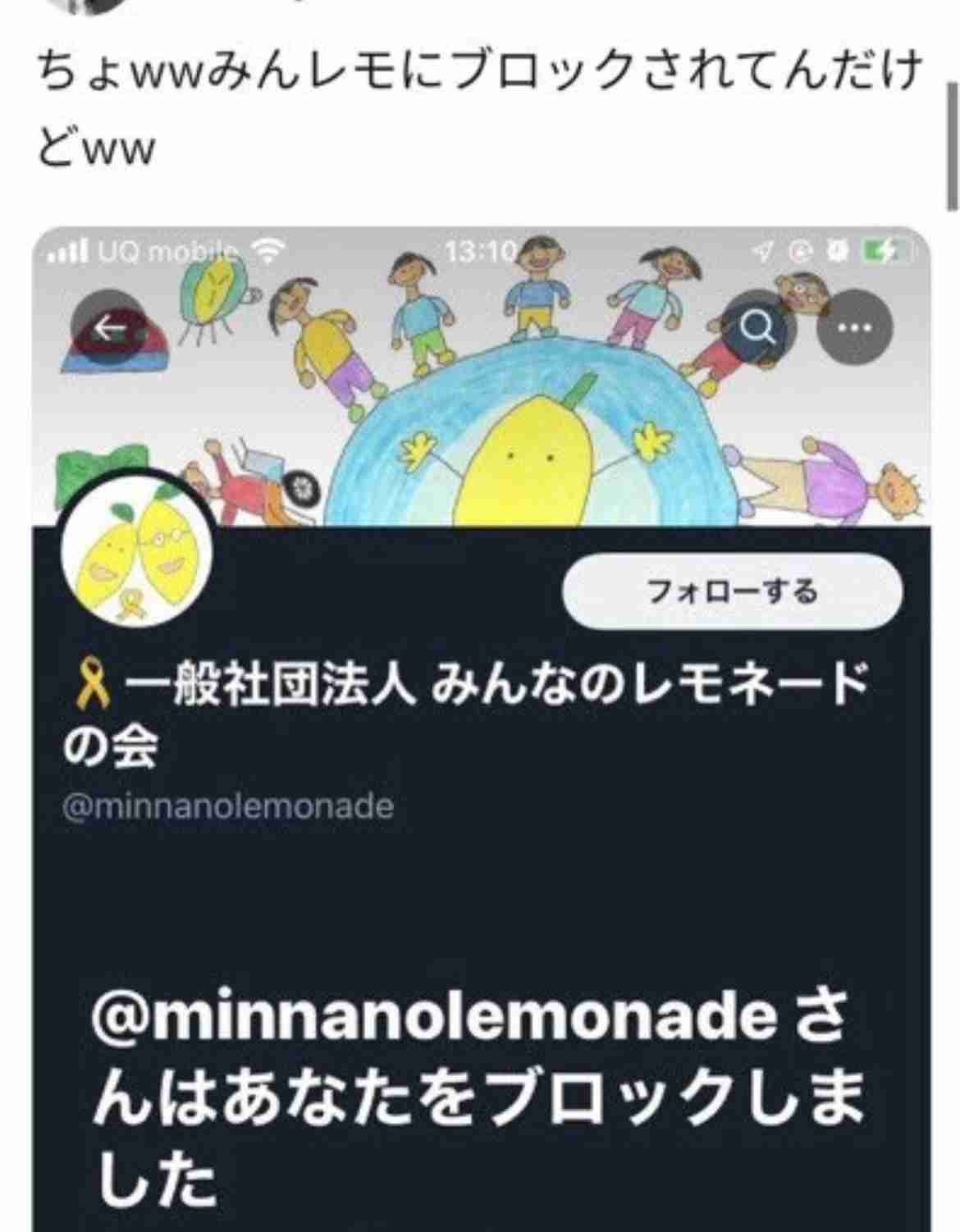Select the grey @minnanolemonade handle text
The width and height of the screenshot is (960, 1232).
[229, 806]
